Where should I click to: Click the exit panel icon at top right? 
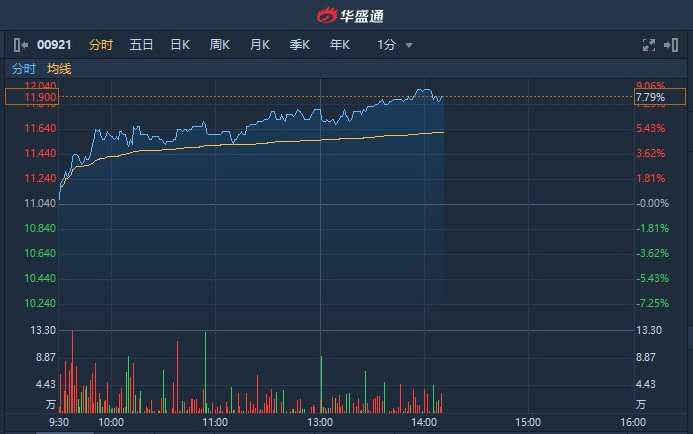(672, 45)
